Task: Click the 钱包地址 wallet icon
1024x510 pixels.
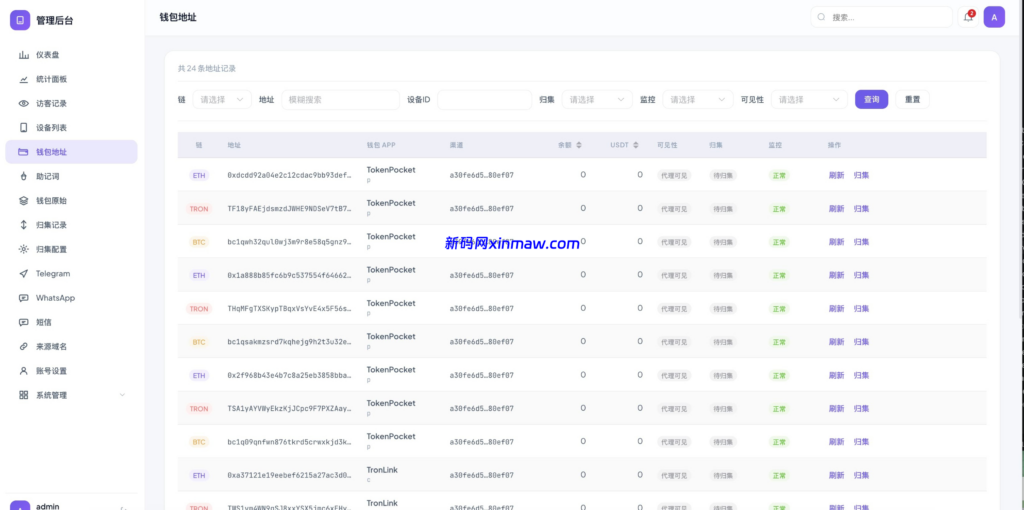Action: (x=24, y=152)
